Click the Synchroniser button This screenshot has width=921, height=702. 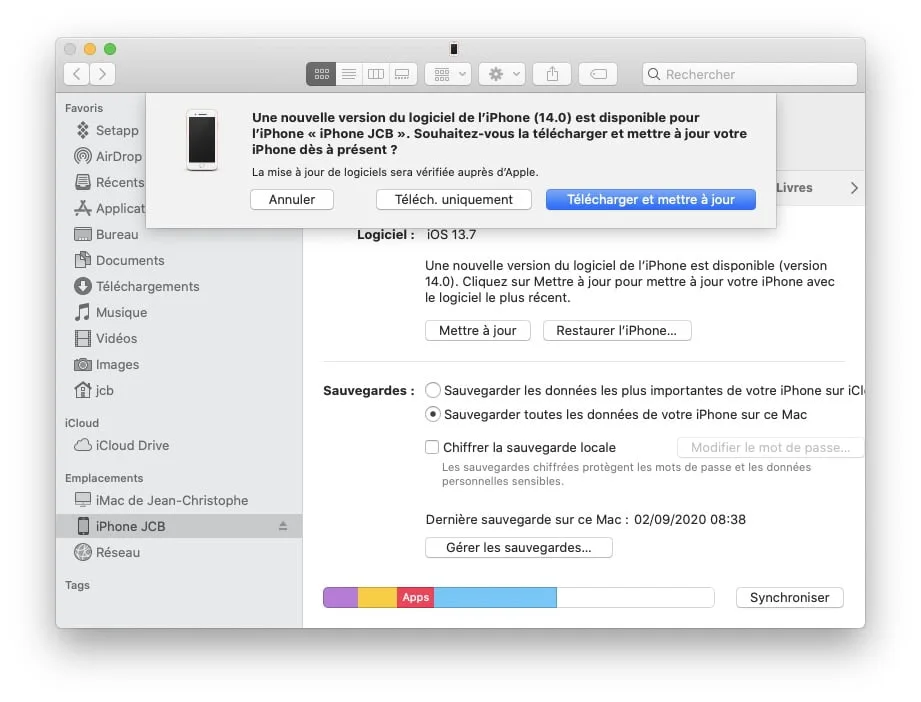(x=789, y=597)
